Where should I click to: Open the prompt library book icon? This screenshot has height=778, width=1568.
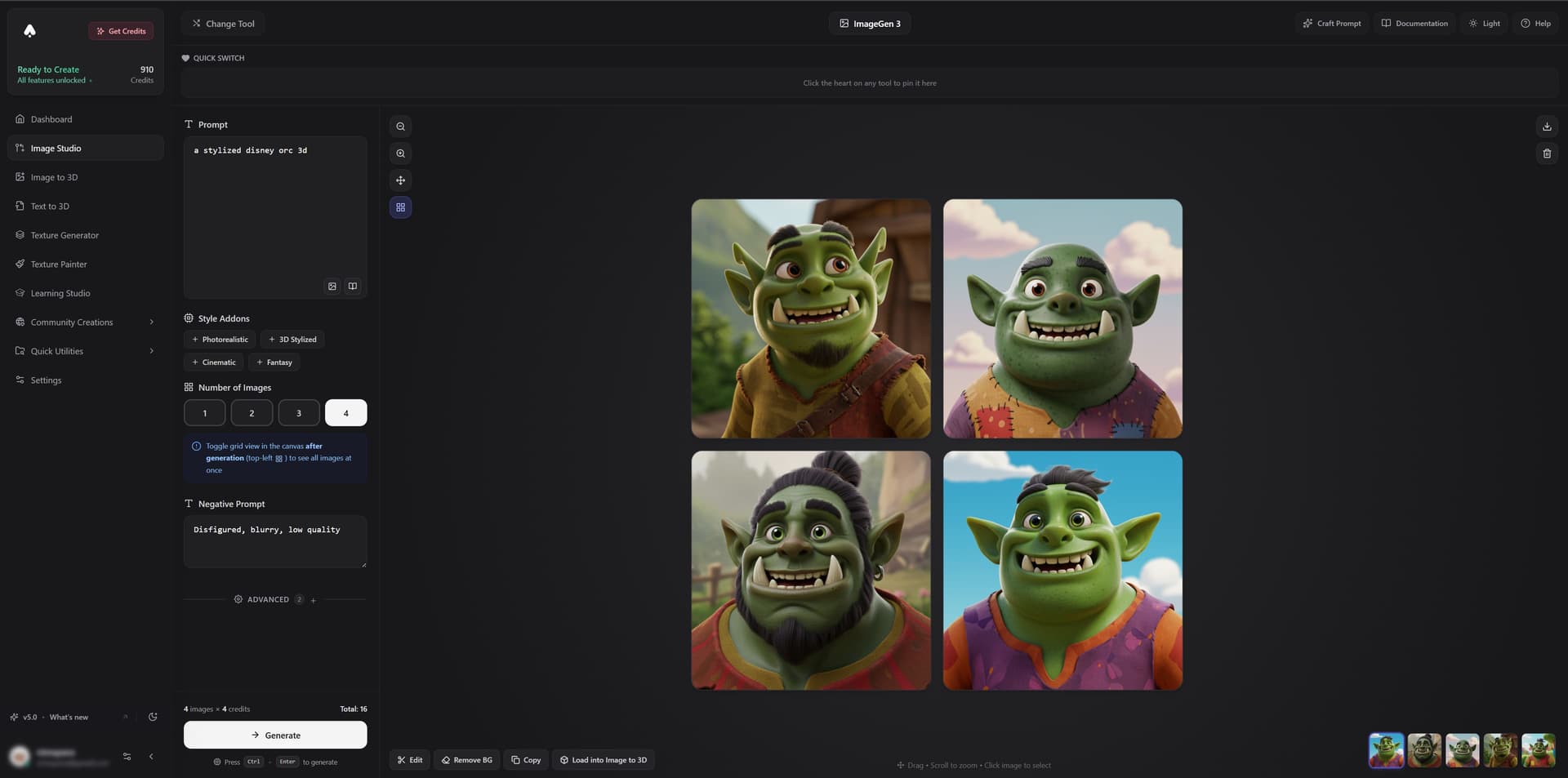pyautogui.click(x=352, y=286)
